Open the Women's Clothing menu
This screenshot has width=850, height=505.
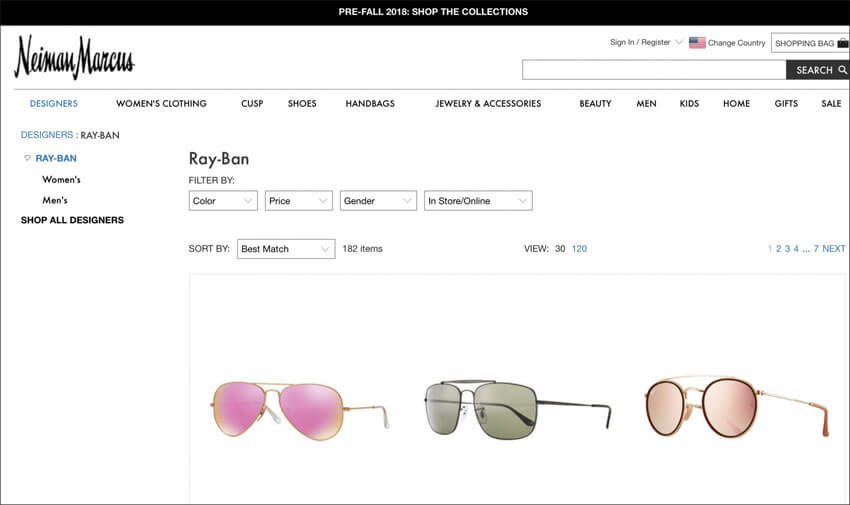click(x=161, y=103)
